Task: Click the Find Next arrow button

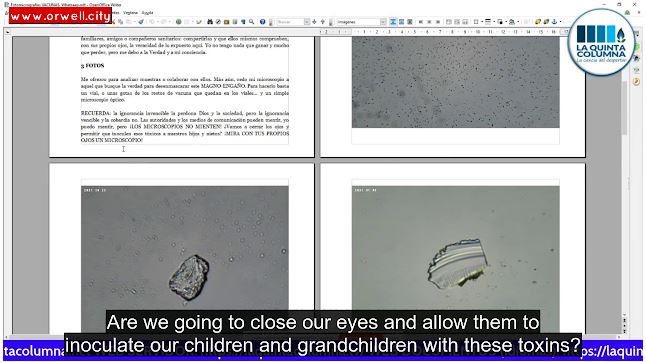Action: click(314, 21)
